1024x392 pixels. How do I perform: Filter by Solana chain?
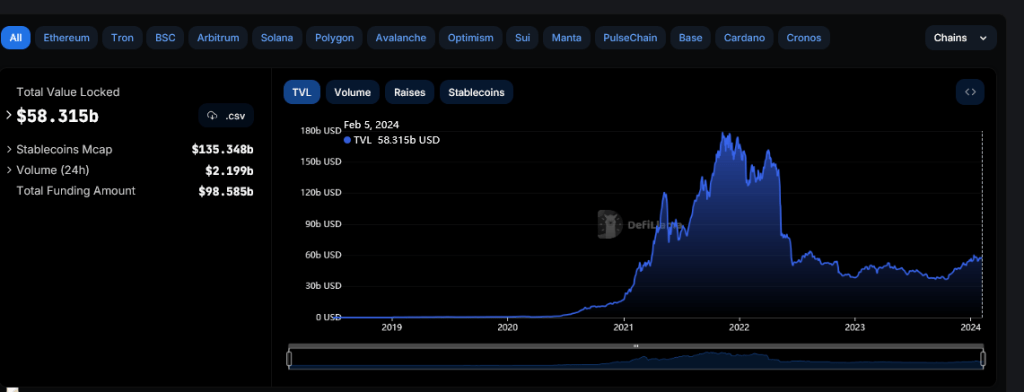pos(277,38)
